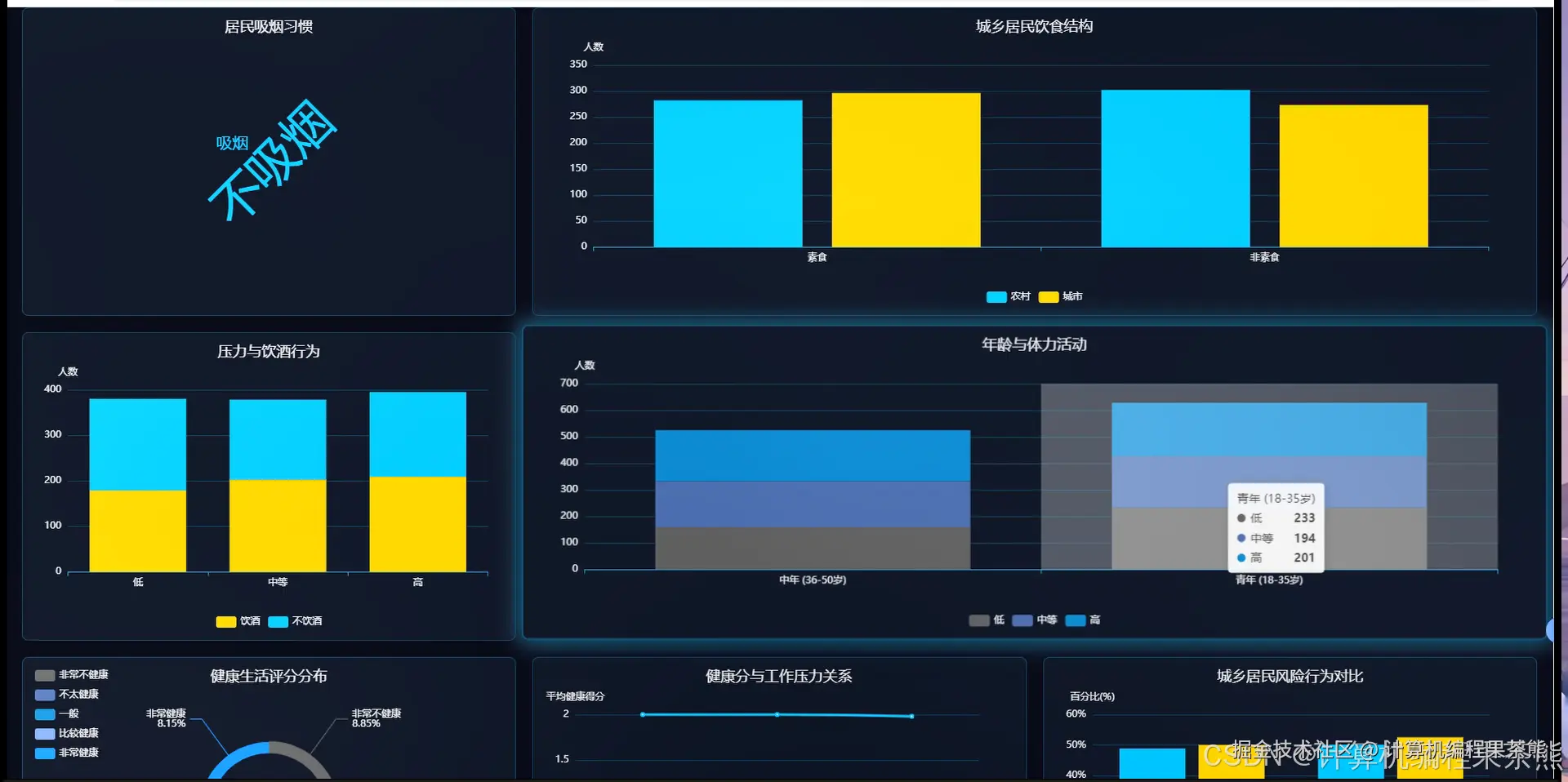Click the 城乡居民饮食结构 chart title
Image resolution: width=1568 pixels, height=782 pixels.
(1034, 27)
